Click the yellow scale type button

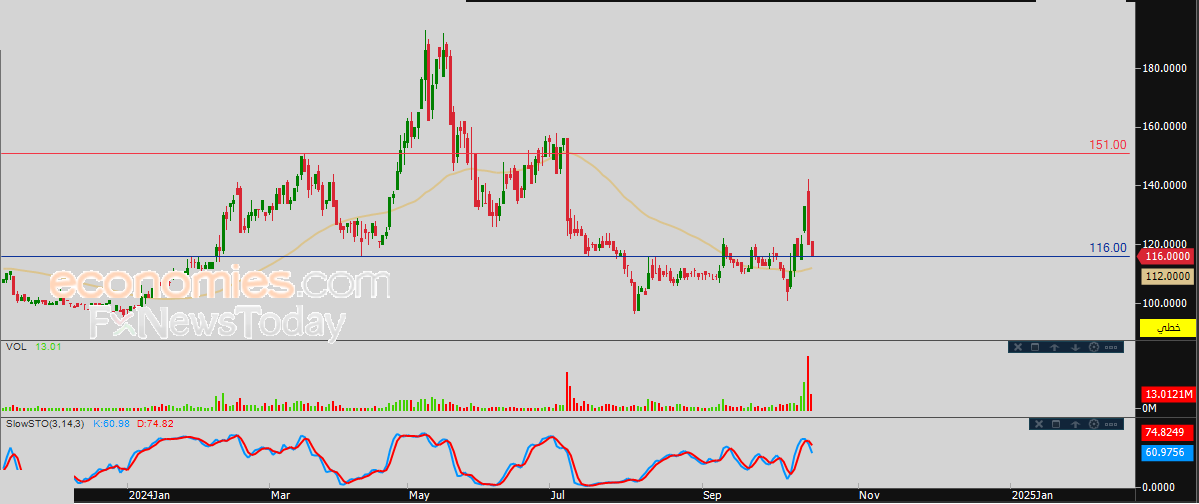click(x=1167, y=327)
